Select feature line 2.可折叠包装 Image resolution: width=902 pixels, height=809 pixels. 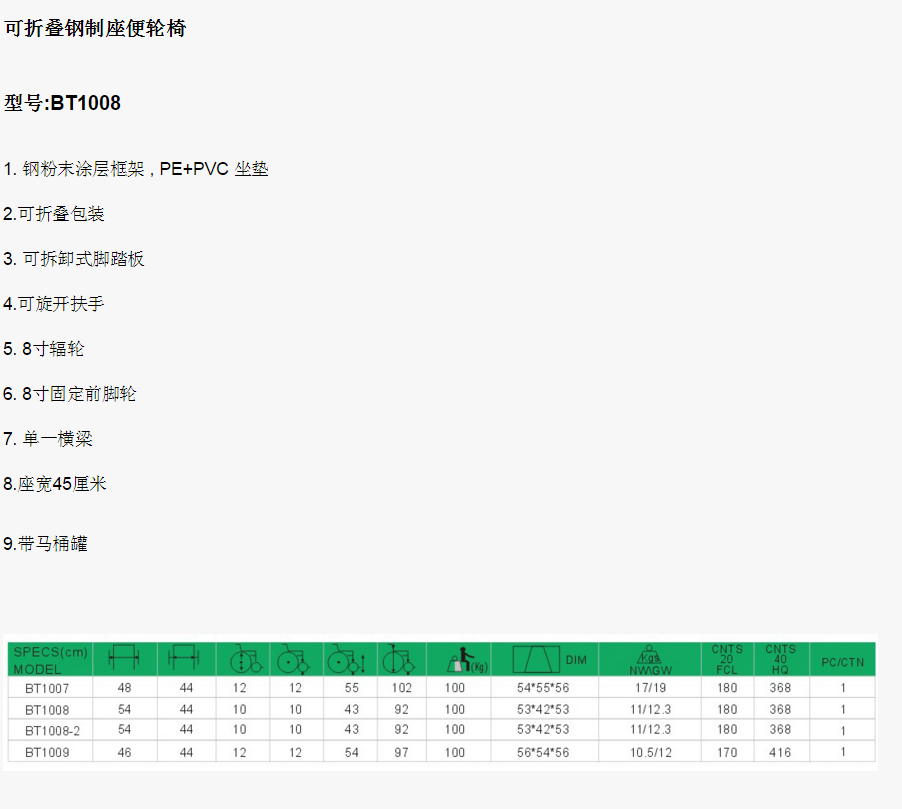coord(53,214)
